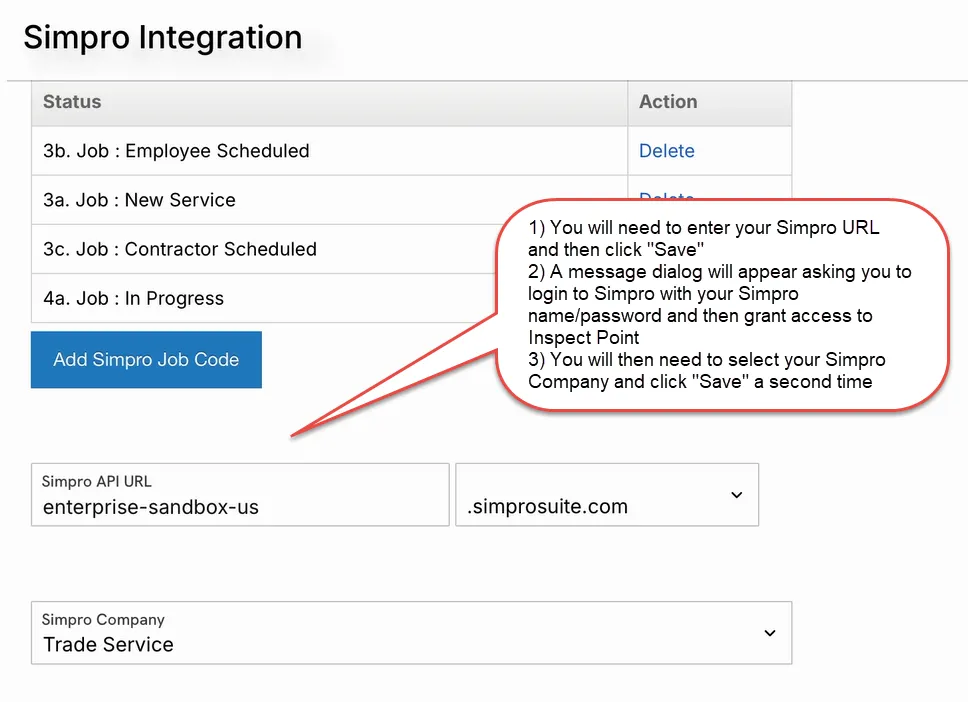The image size is (968, 702).
Task: Click Delete next to Contractor Scheduled
Action: 666,248
